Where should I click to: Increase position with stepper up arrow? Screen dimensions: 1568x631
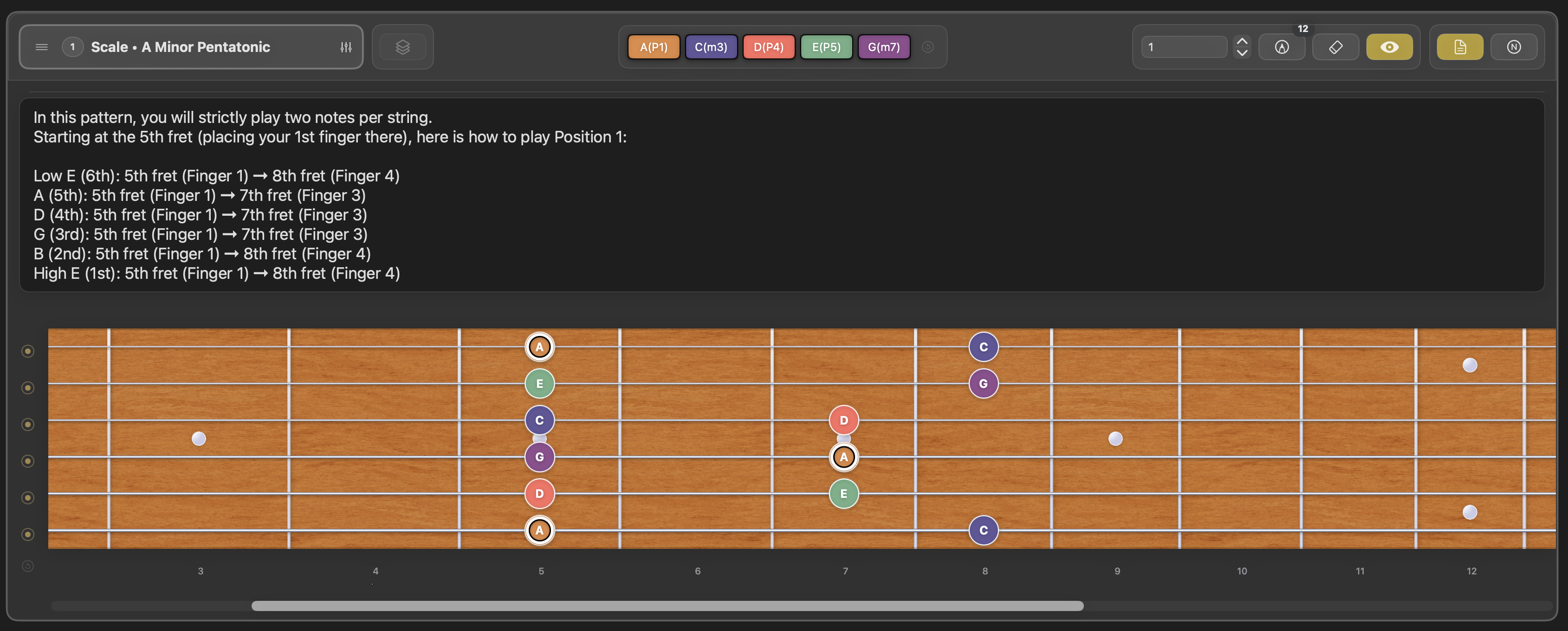(1242, 41)
